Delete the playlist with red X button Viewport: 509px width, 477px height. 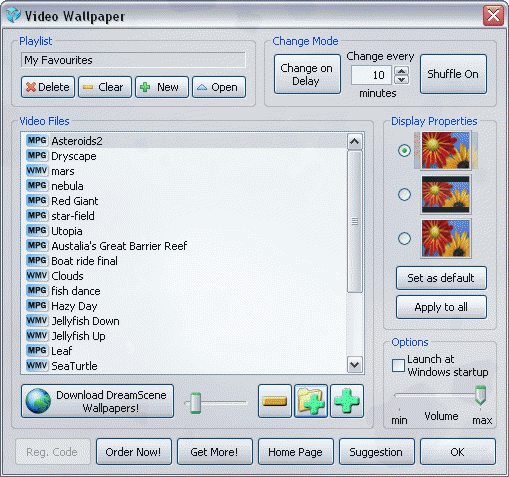48,87
